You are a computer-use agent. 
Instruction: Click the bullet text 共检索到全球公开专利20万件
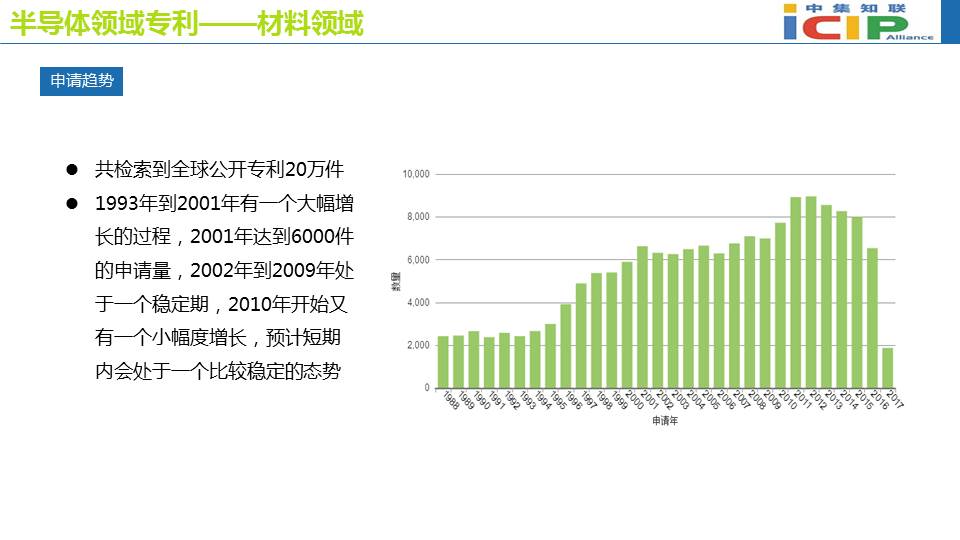click(219, 169)
